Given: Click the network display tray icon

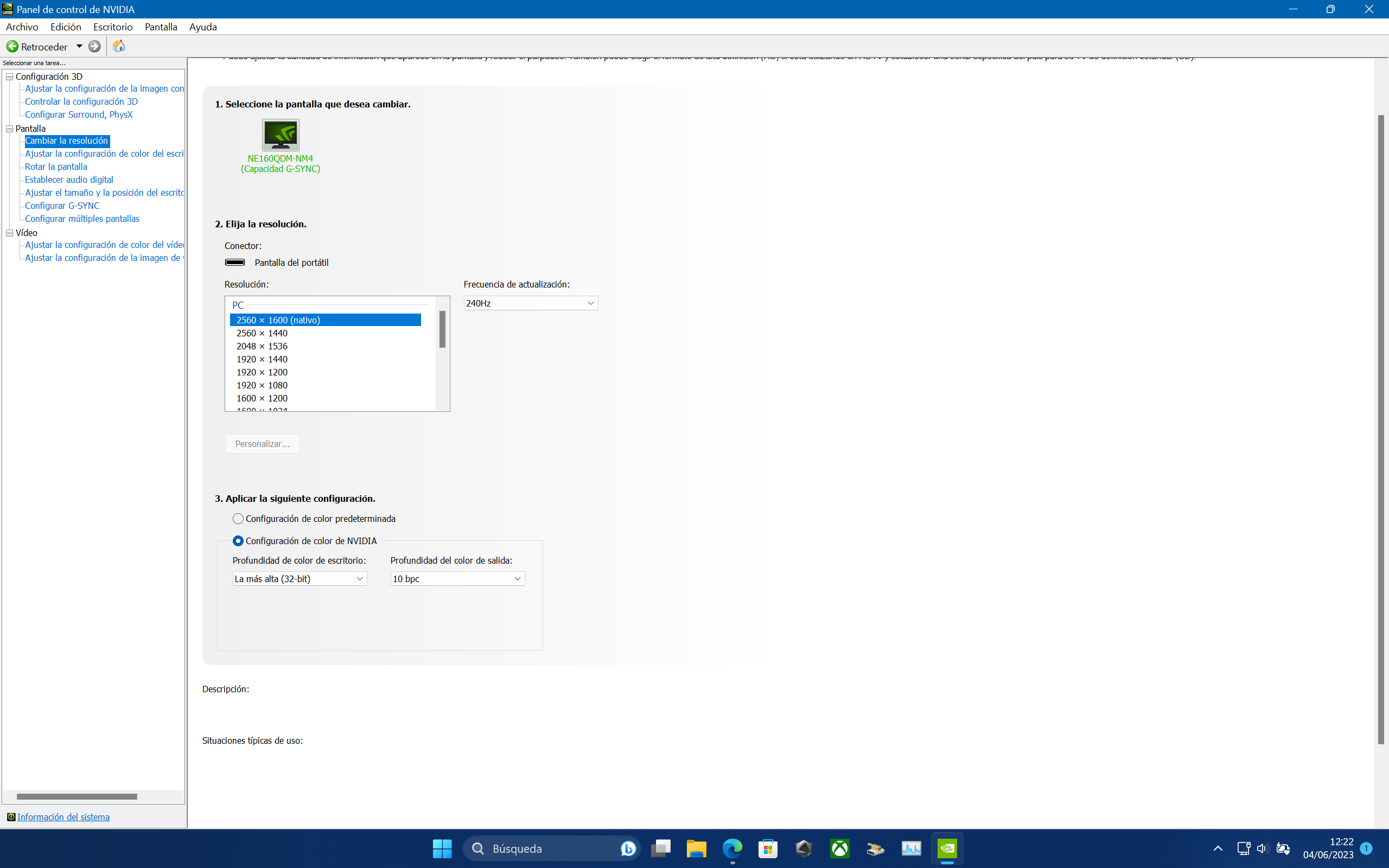Looking at the screenshot, I should click(1243, 848).
